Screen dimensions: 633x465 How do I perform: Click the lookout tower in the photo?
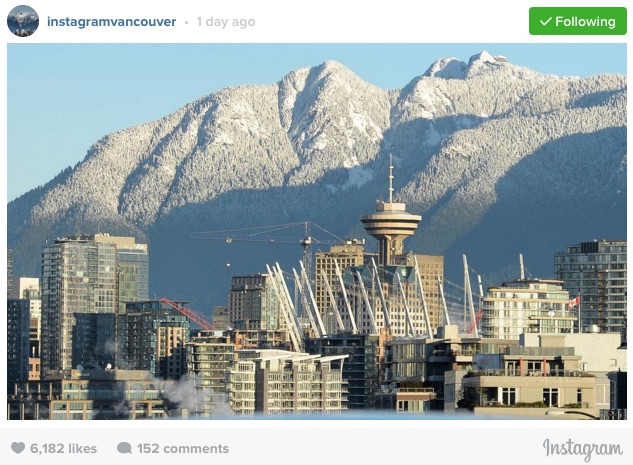(390, 214)
